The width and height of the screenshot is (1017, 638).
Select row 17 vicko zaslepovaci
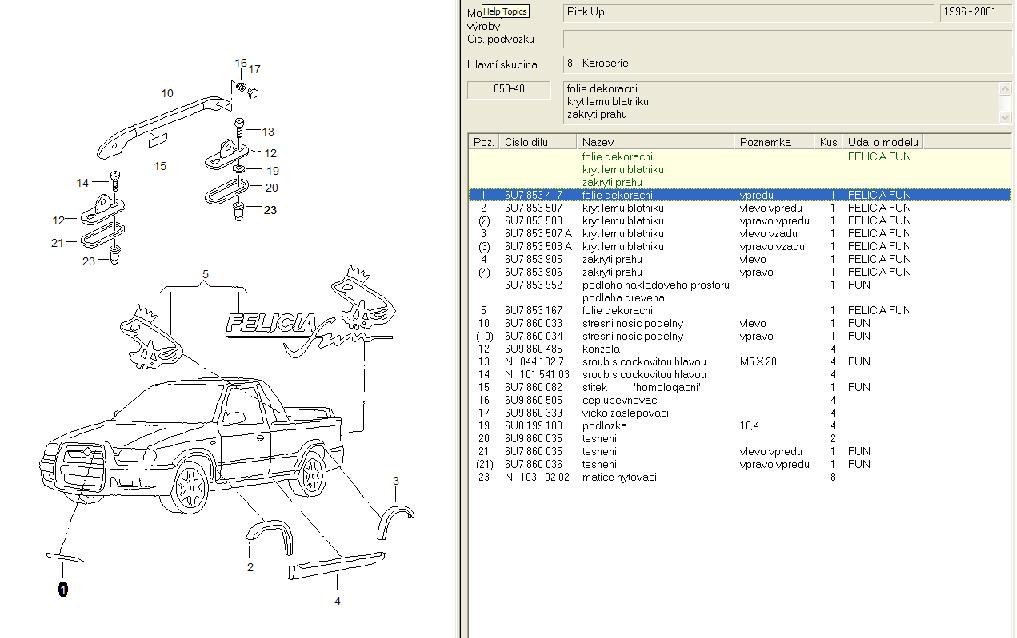tap(739, 413)
